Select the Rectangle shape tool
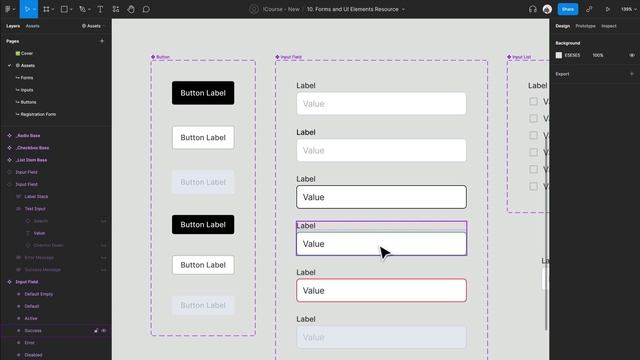Viewport: 640px width, 360px height. pyautogui.click(x=64, y=9)
